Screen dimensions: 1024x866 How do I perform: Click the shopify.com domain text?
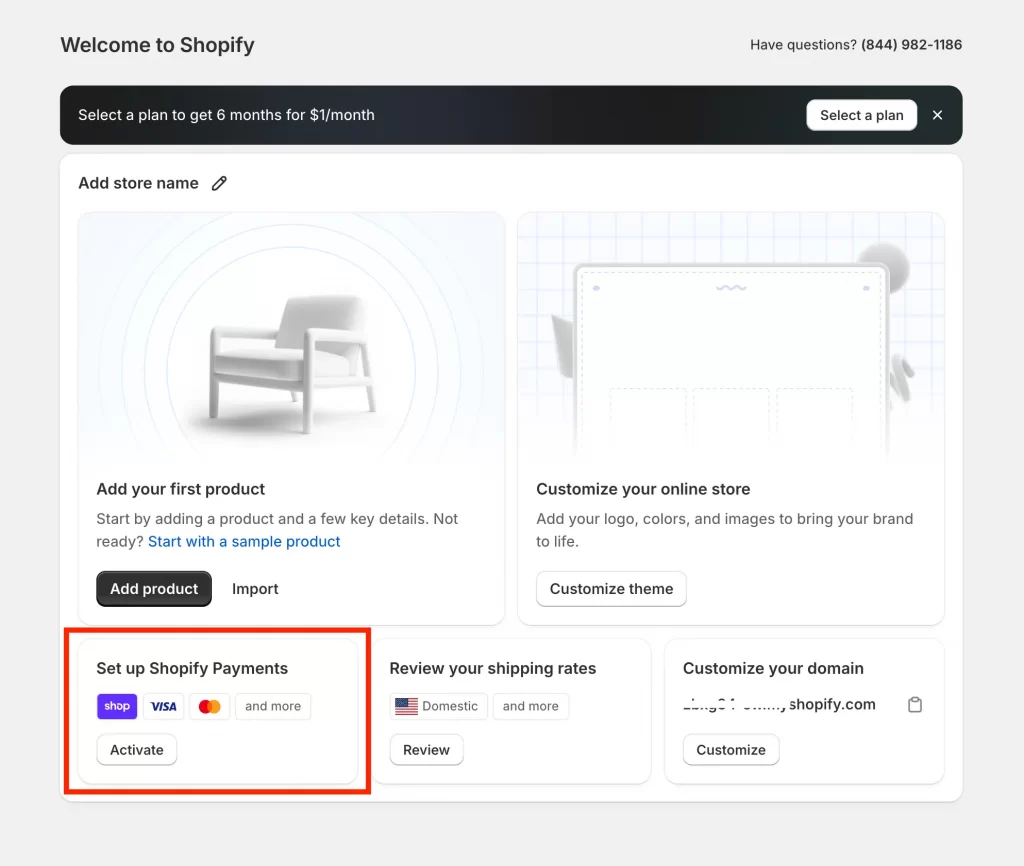(x=779, y=704)
